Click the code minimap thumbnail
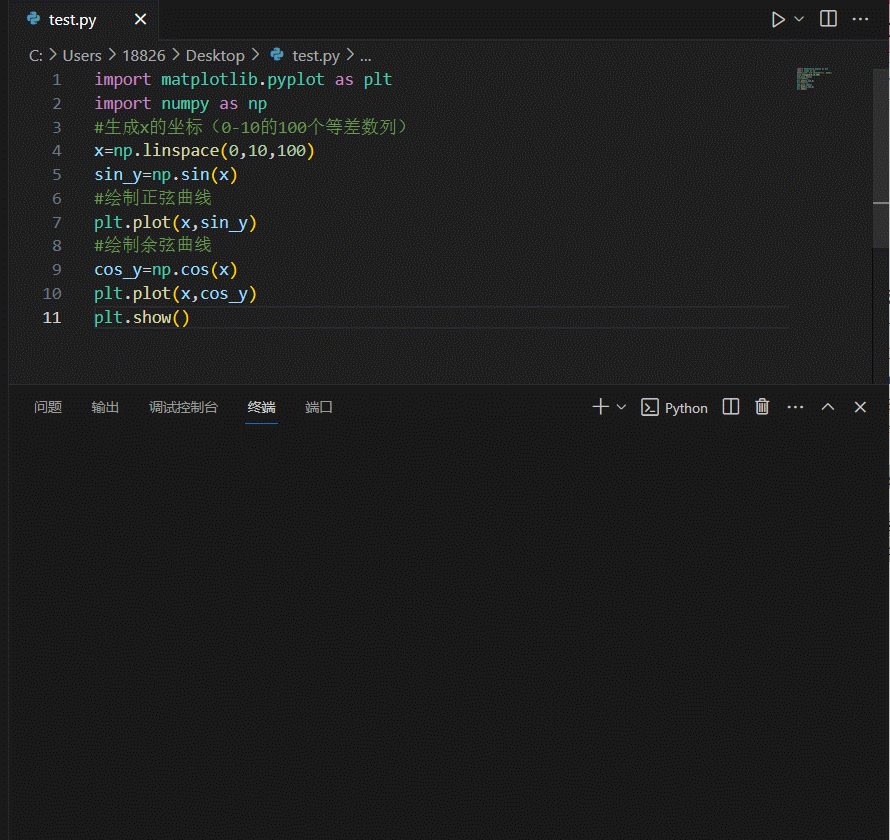Image resolution: width=890 pixels, height=840 pixels. tap(815, 79)
